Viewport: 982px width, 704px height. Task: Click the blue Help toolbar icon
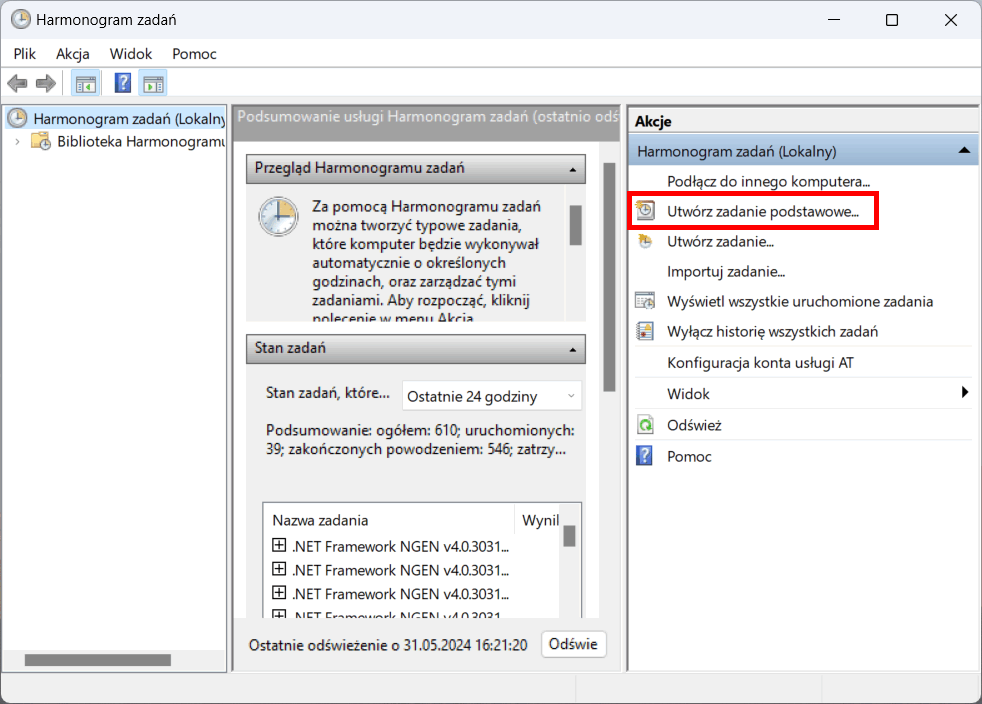tap(123, 83)
